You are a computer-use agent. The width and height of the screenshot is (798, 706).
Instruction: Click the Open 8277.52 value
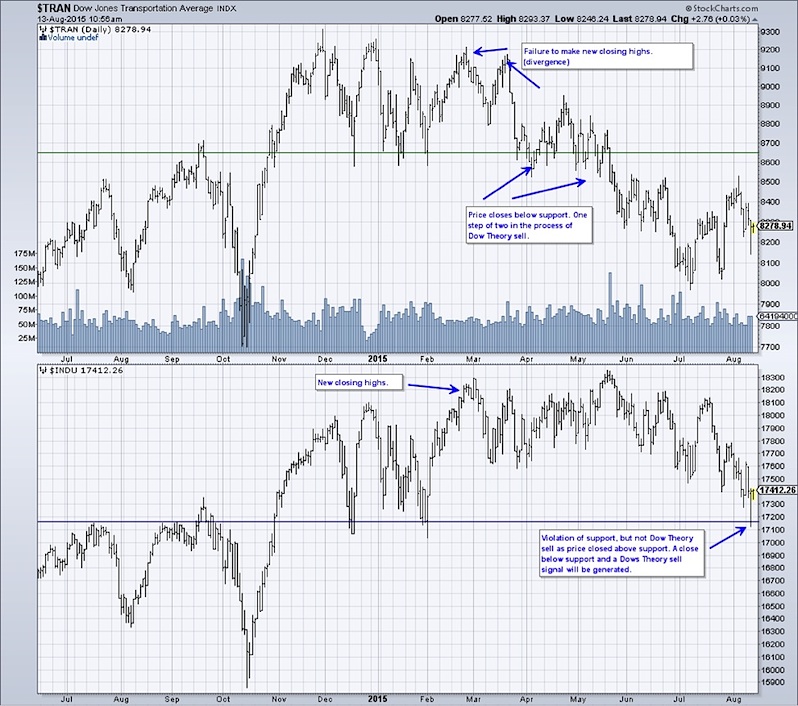[x=464, y=19]
